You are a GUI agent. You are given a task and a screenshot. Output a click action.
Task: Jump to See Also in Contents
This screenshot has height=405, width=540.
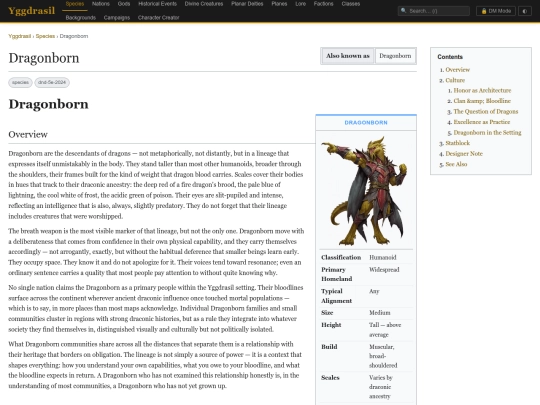(456, 164)
